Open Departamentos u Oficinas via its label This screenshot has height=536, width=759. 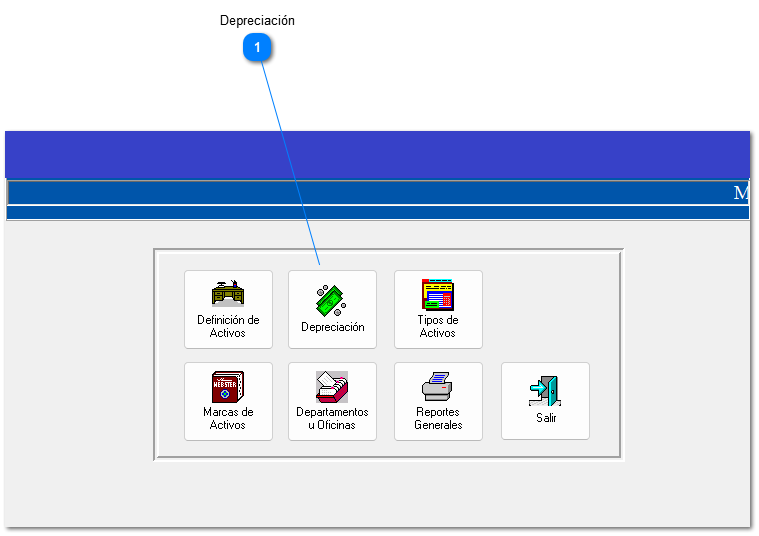pos(332,418)
